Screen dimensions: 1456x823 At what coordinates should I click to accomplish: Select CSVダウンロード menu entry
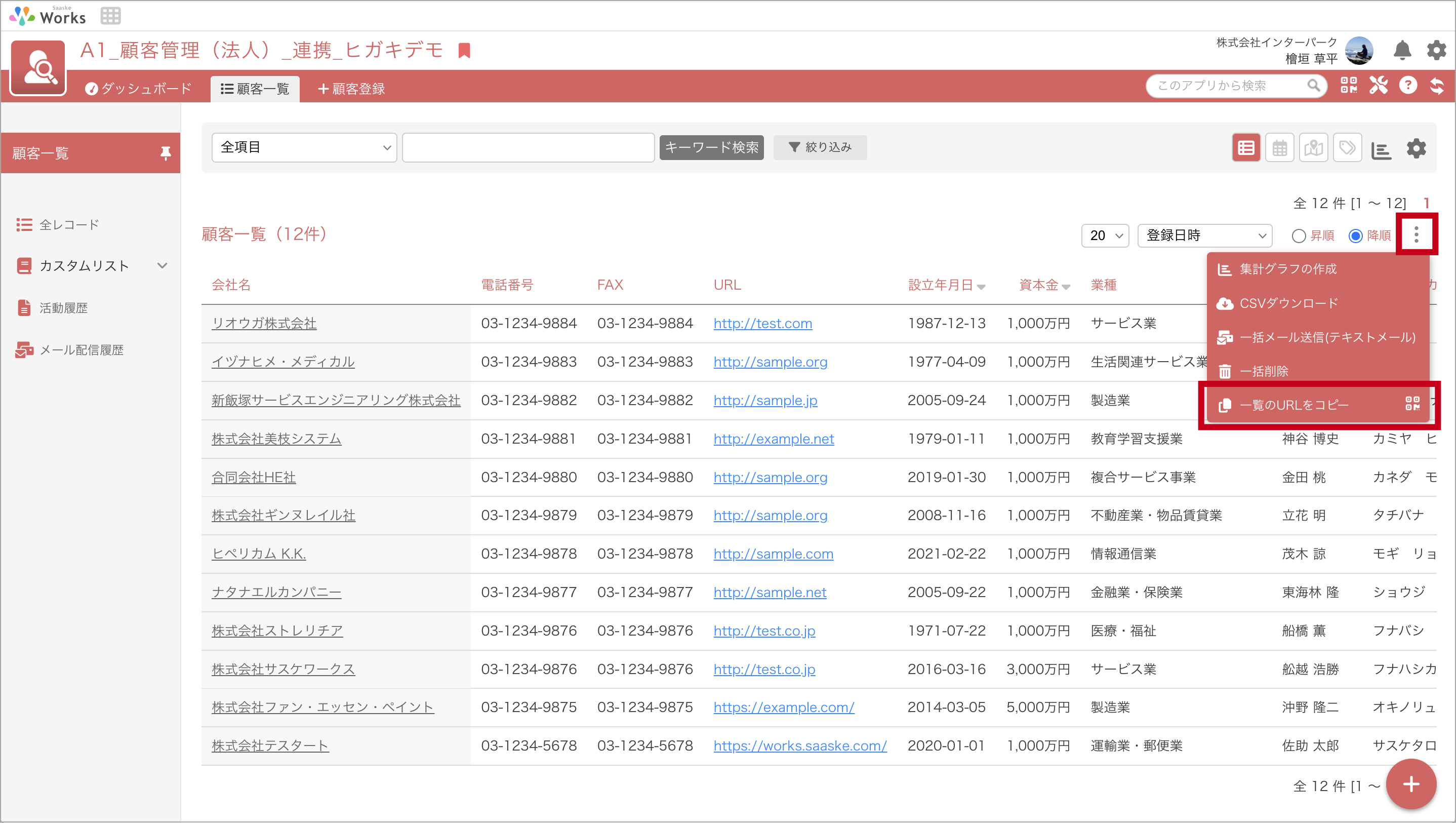pos(1318,303)
